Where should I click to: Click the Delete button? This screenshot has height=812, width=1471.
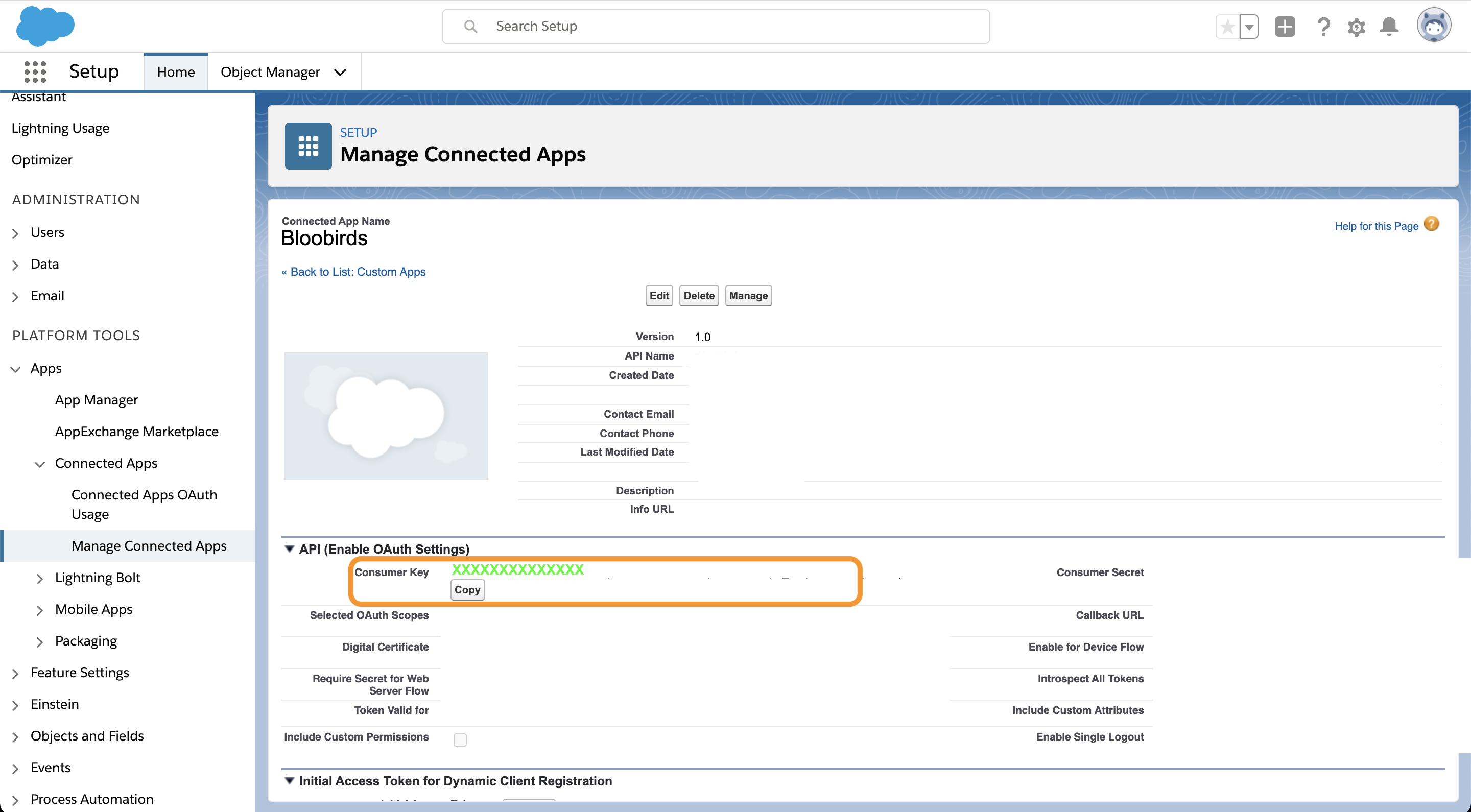click(x=699, y=296)
